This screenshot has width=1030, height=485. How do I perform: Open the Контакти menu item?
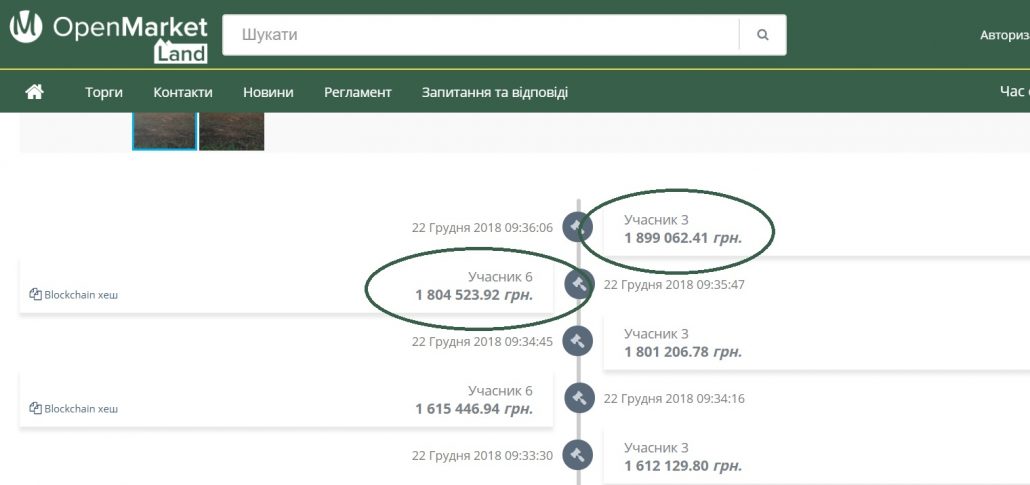[x=183, y=93]
